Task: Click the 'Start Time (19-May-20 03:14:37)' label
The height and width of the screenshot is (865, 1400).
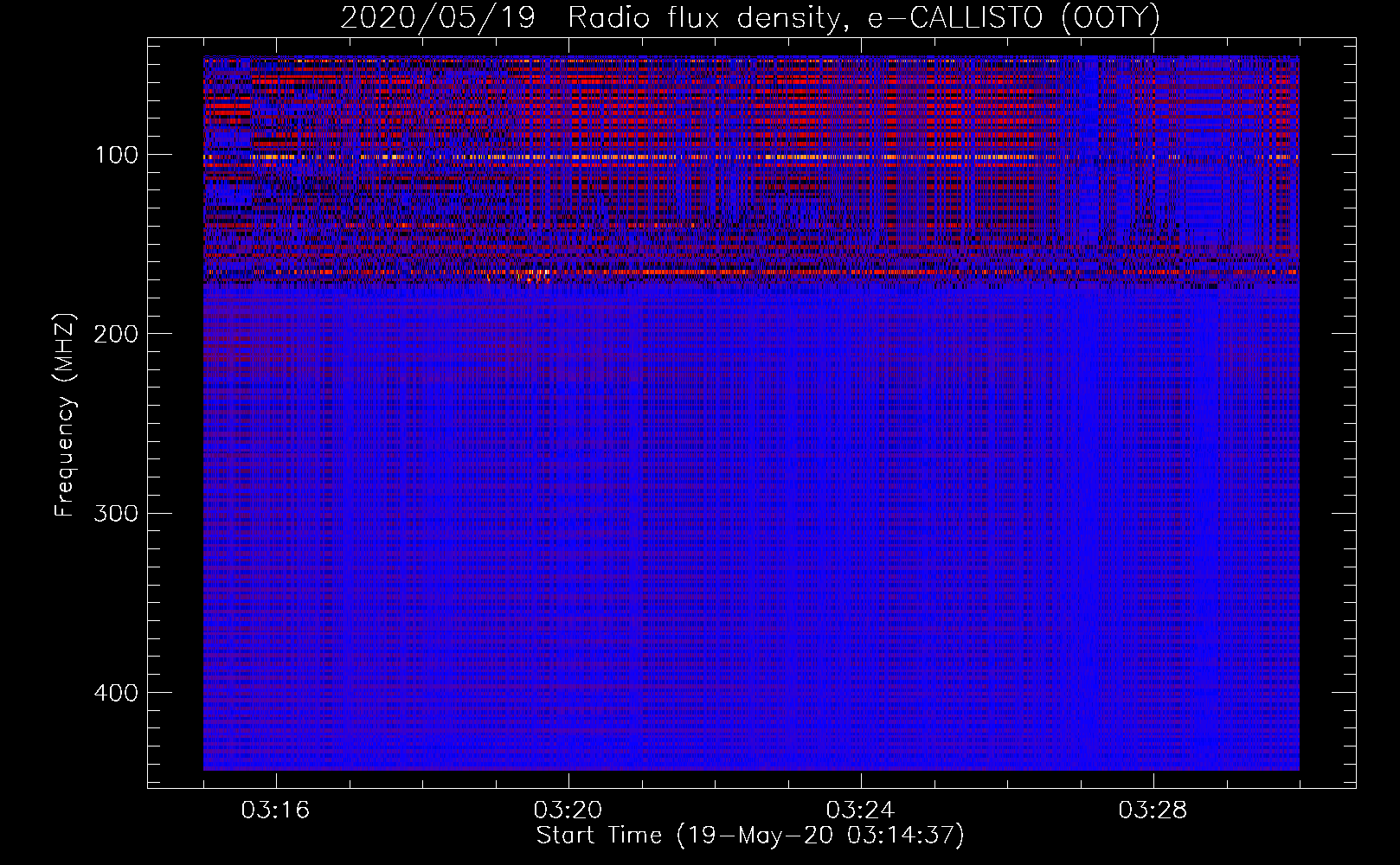Action: pos(750,836)
